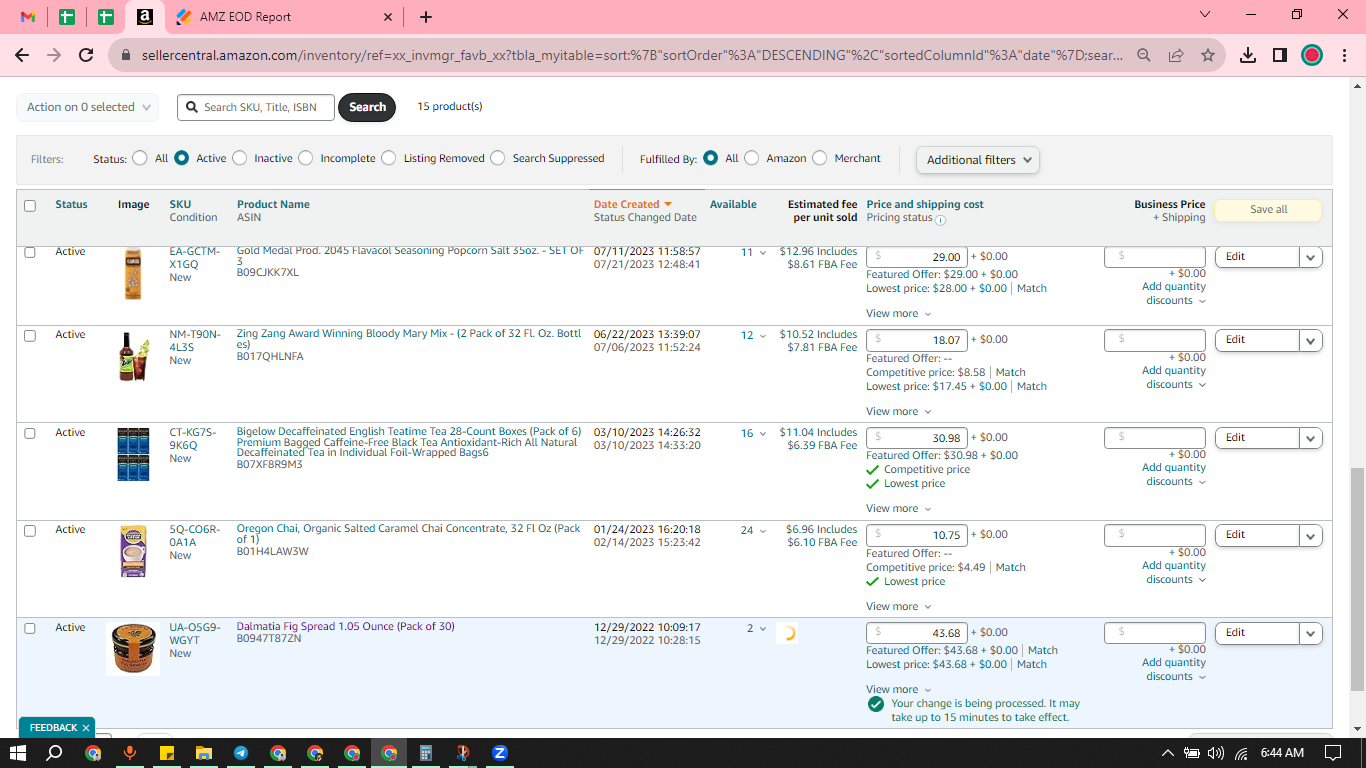Check the Zing Zang Bloody Mary row checkbox
The width and height of the screenshot is (1366, 768).
[30, 336]
